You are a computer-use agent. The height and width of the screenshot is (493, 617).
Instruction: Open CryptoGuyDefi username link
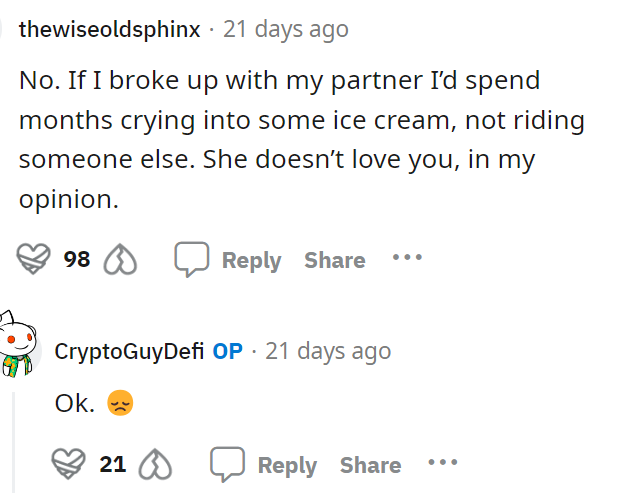pyautogui.click(x=129, y=351)
